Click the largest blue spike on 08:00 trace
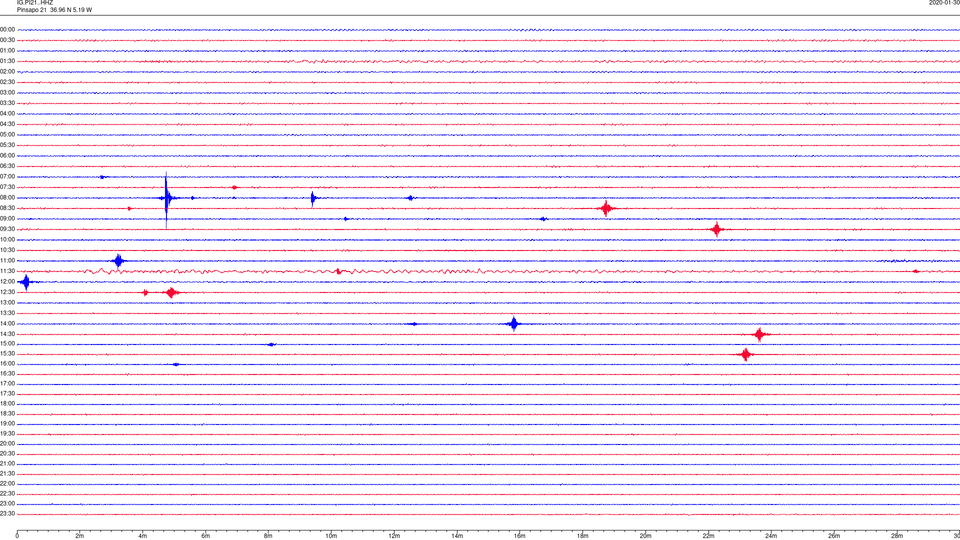The image size is (960, 540). pyautogui.click(x=166, y=200)
